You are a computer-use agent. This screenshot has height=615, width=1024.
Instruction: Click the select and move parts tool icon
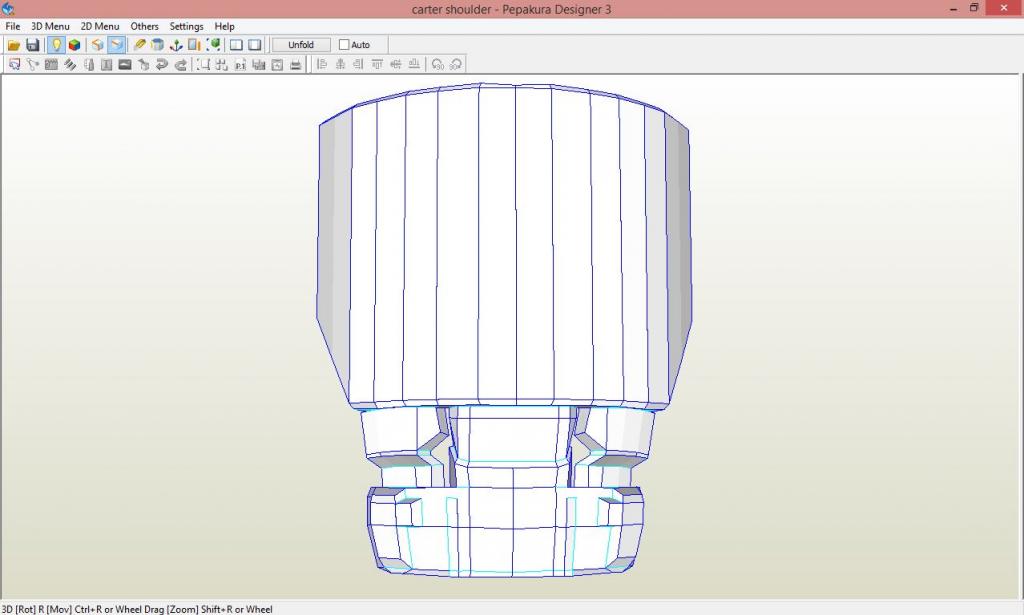[14, 64]
